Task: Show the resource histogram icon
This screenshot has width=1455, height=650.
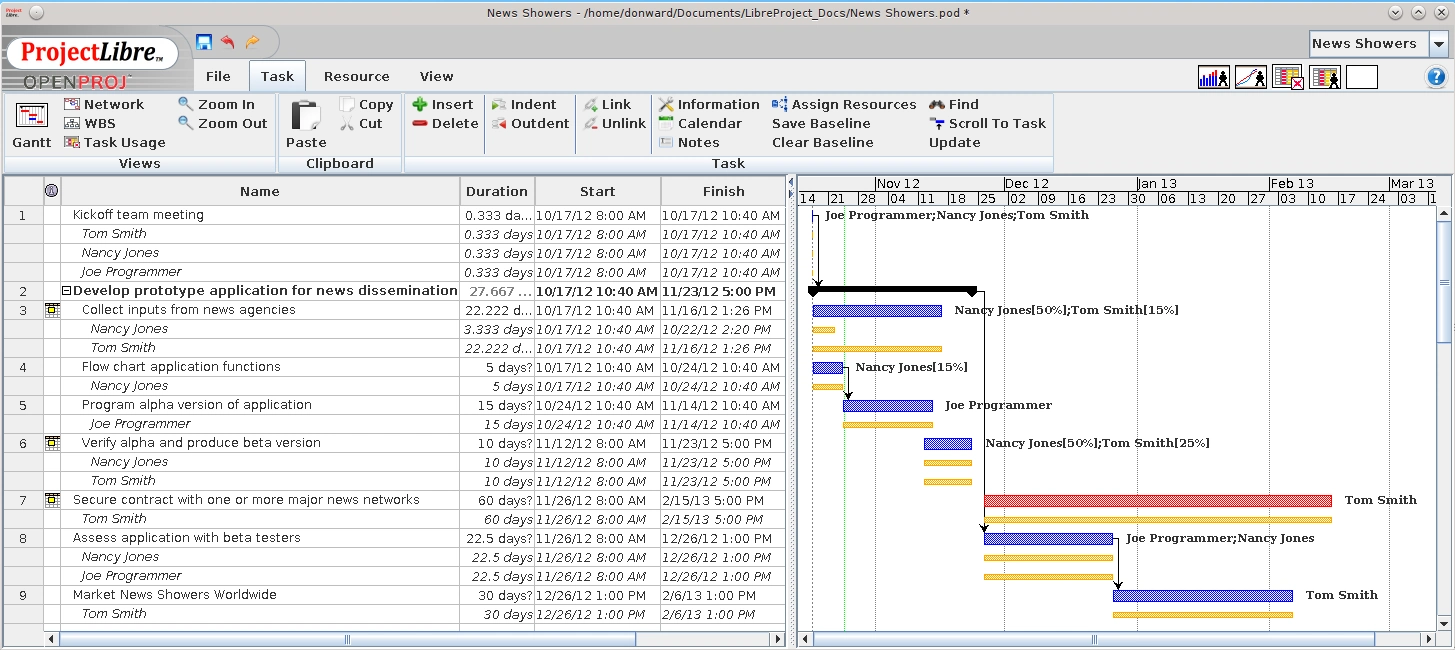Action: click(x=1213, y=77)
